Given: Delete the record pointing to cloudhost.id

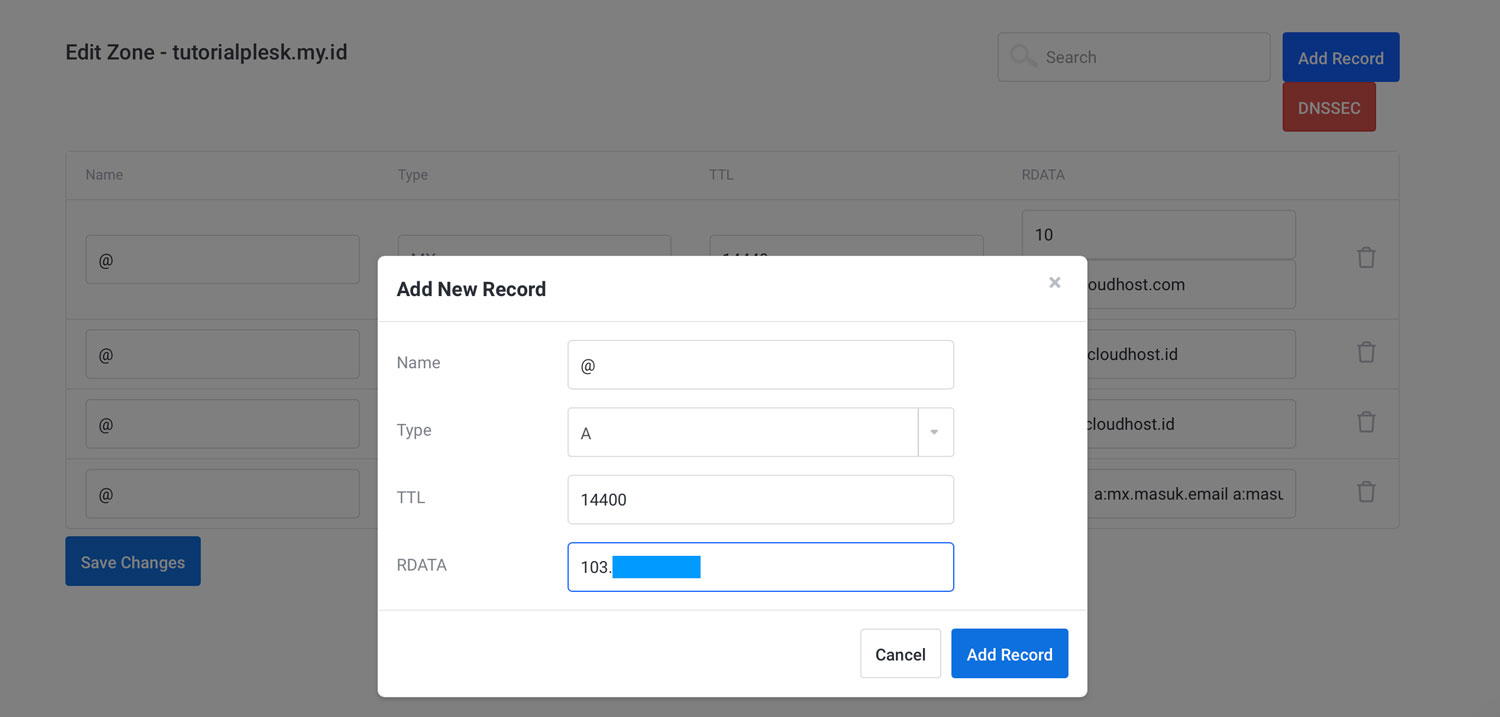Looking at the screenshot, I should pyautogui.click(x=1366, y=352).
